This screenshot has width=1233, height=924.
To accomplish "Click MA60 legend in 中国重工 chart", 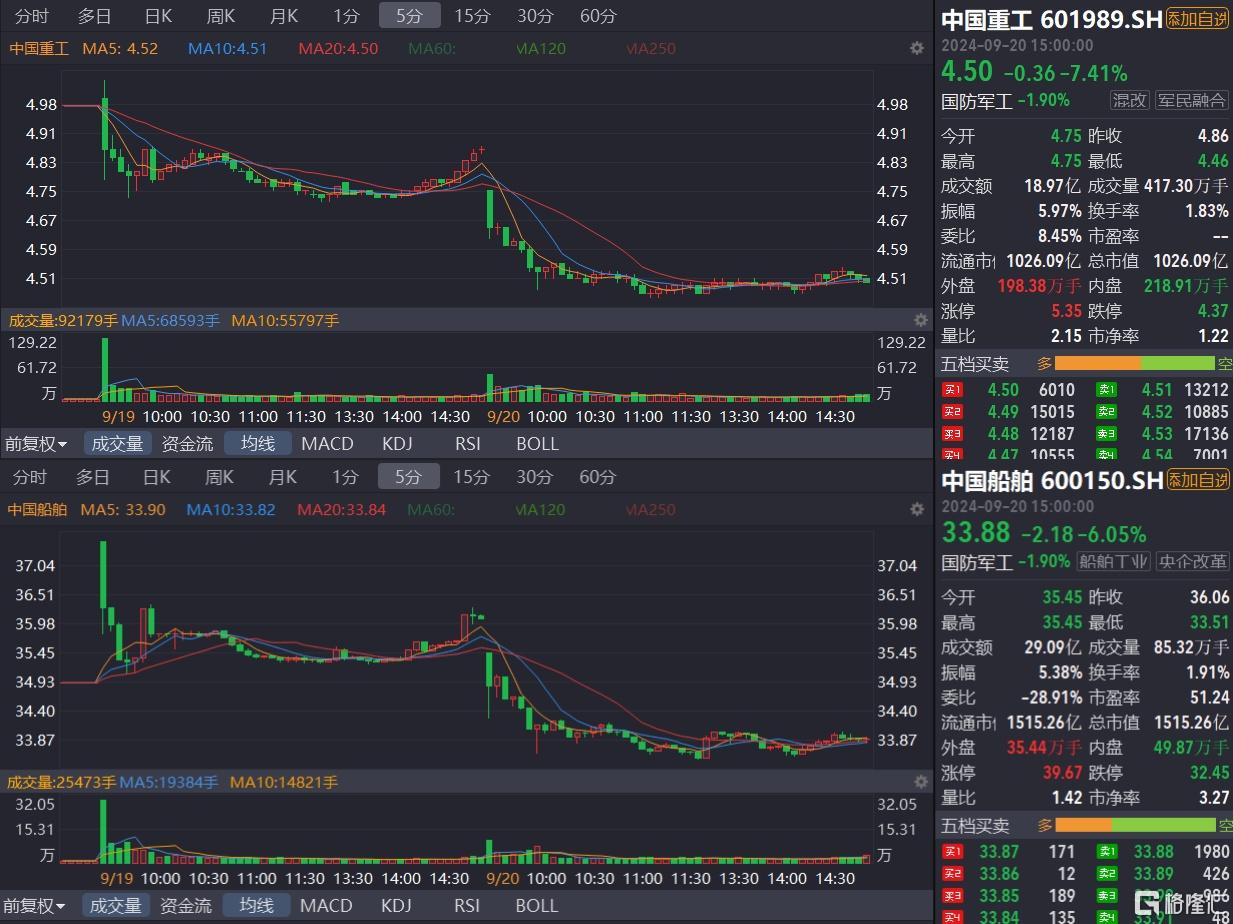I will (431, 48).
